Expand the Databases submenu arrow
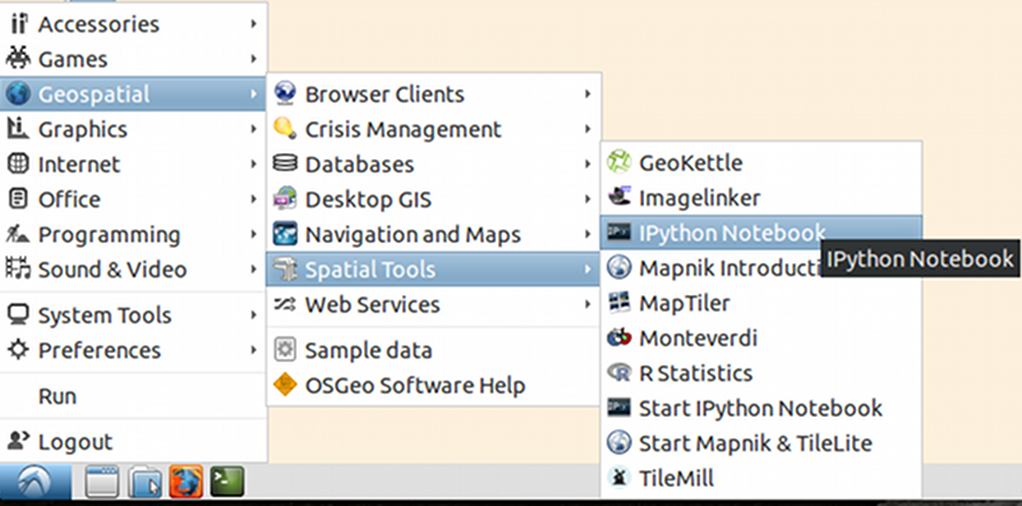 click(588, 164)
